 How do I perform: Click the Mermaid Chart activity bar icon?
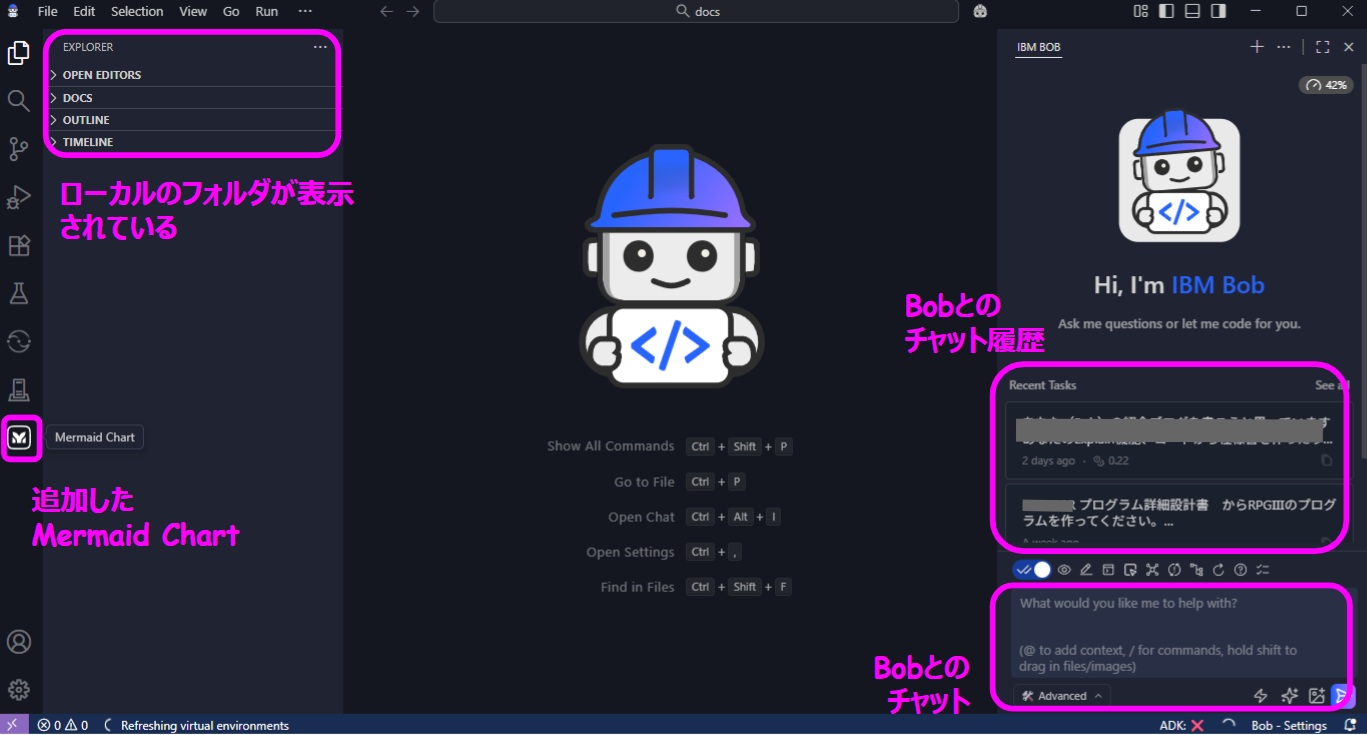tap(20, 437)
